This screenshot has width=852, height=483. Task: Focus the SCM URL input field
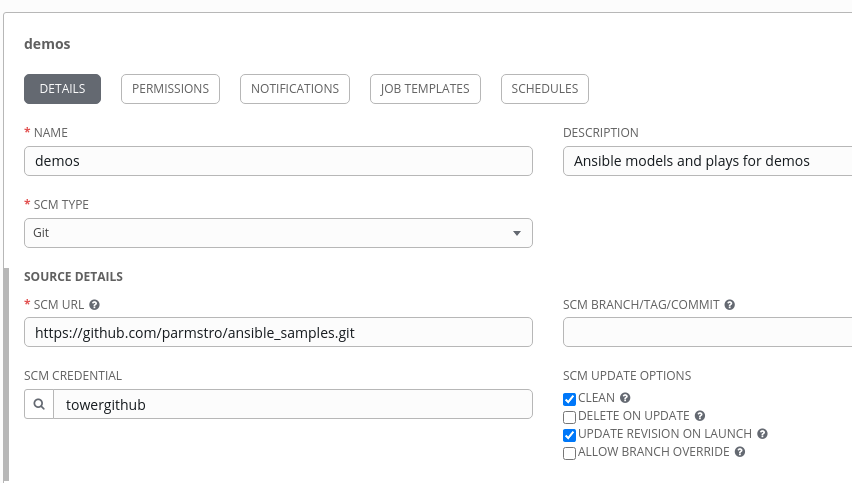[x=278, y=332]
